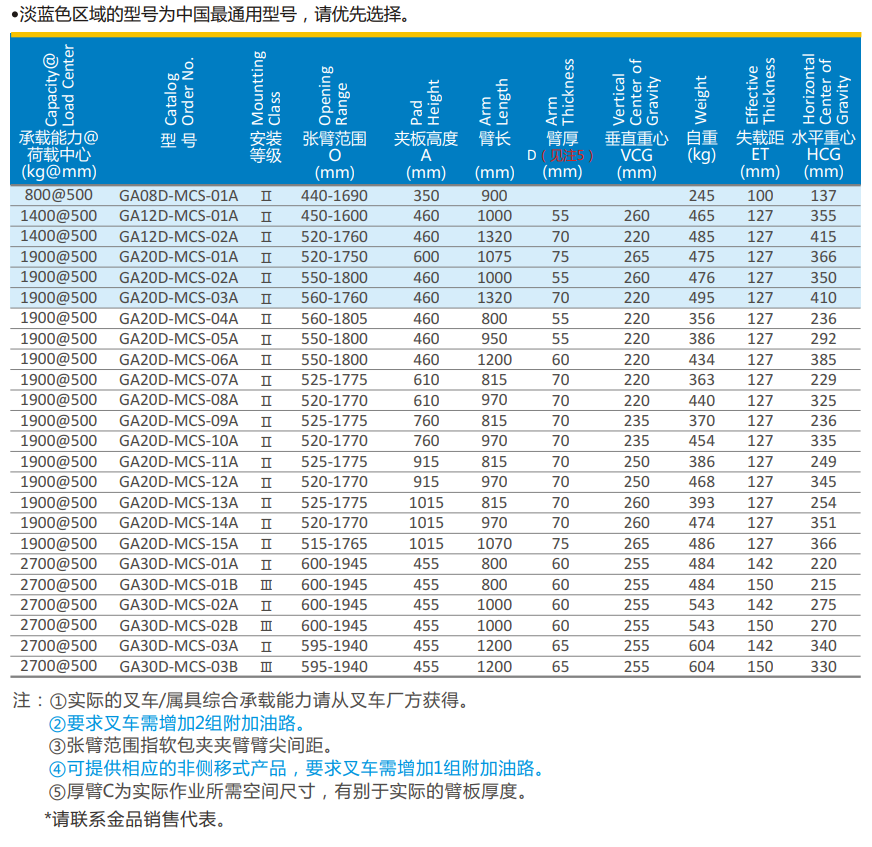Click model GA20D-MCS-14A
Screen dimensions: 872x847
pos(179,523)
